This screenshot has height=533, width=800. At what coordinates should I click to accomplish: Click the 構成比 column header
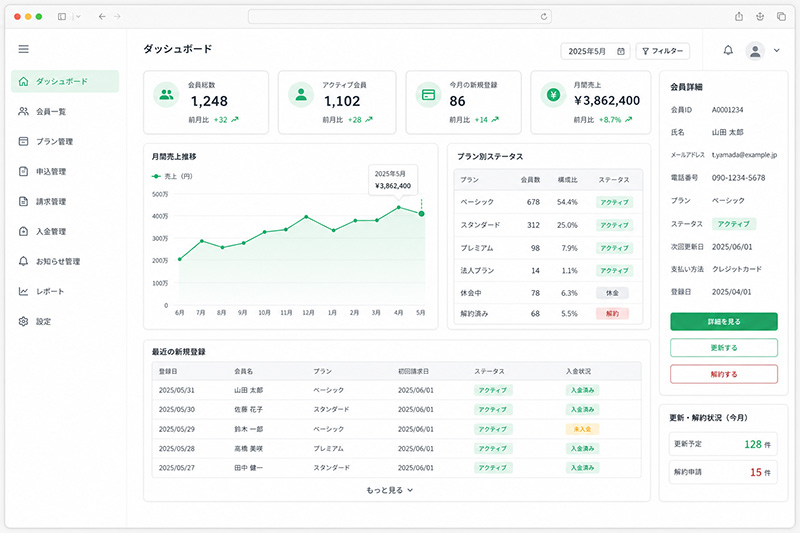[x=567, y=180]
